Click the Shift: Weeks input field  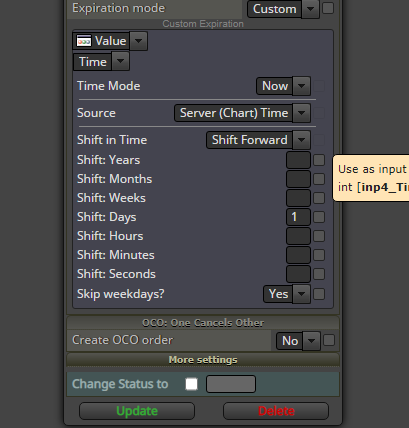pyautogui.click(x=298, y=198)
